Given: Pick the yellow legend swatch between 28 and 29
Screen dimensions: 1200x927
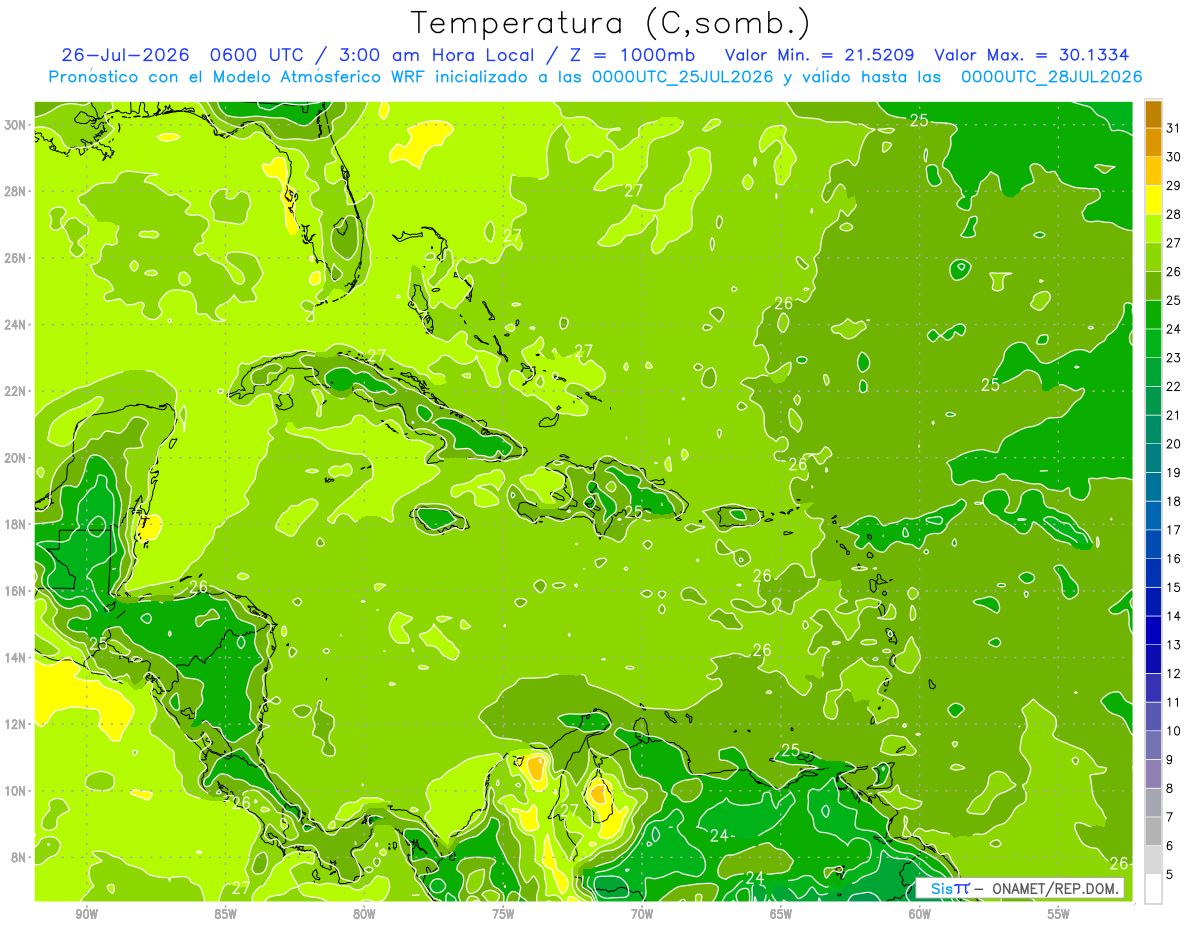Looking at the screenshot, I should click(1153, 200).
